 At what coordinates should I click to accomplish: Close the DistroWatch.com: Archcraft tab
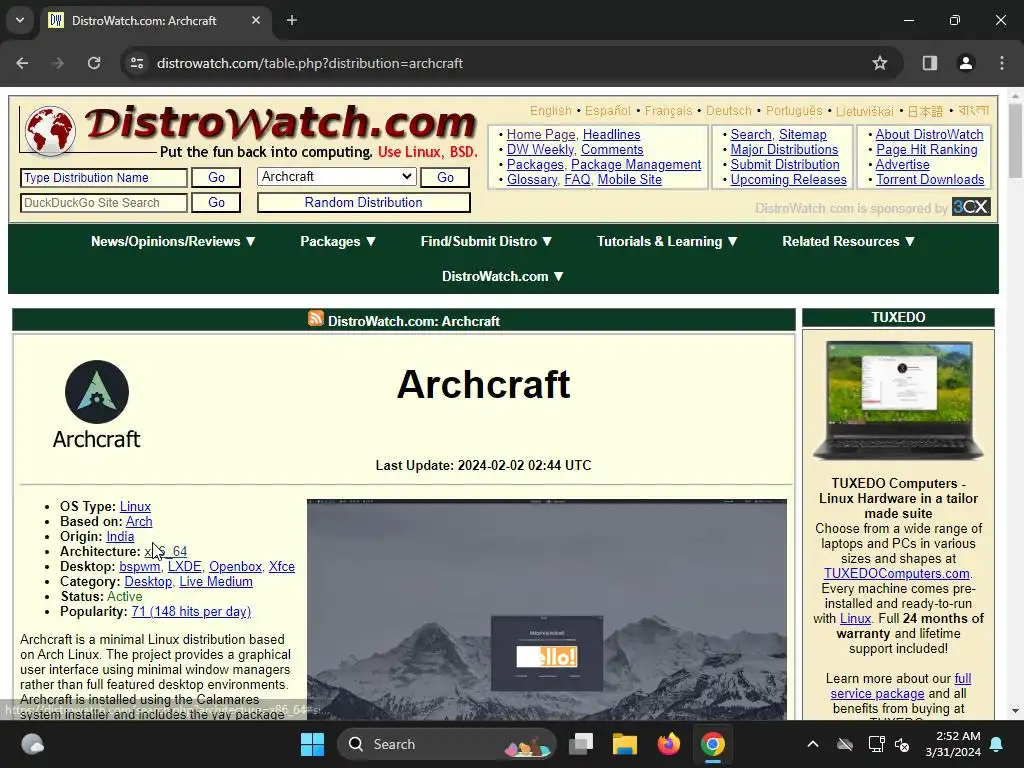[x=256, y=20]
